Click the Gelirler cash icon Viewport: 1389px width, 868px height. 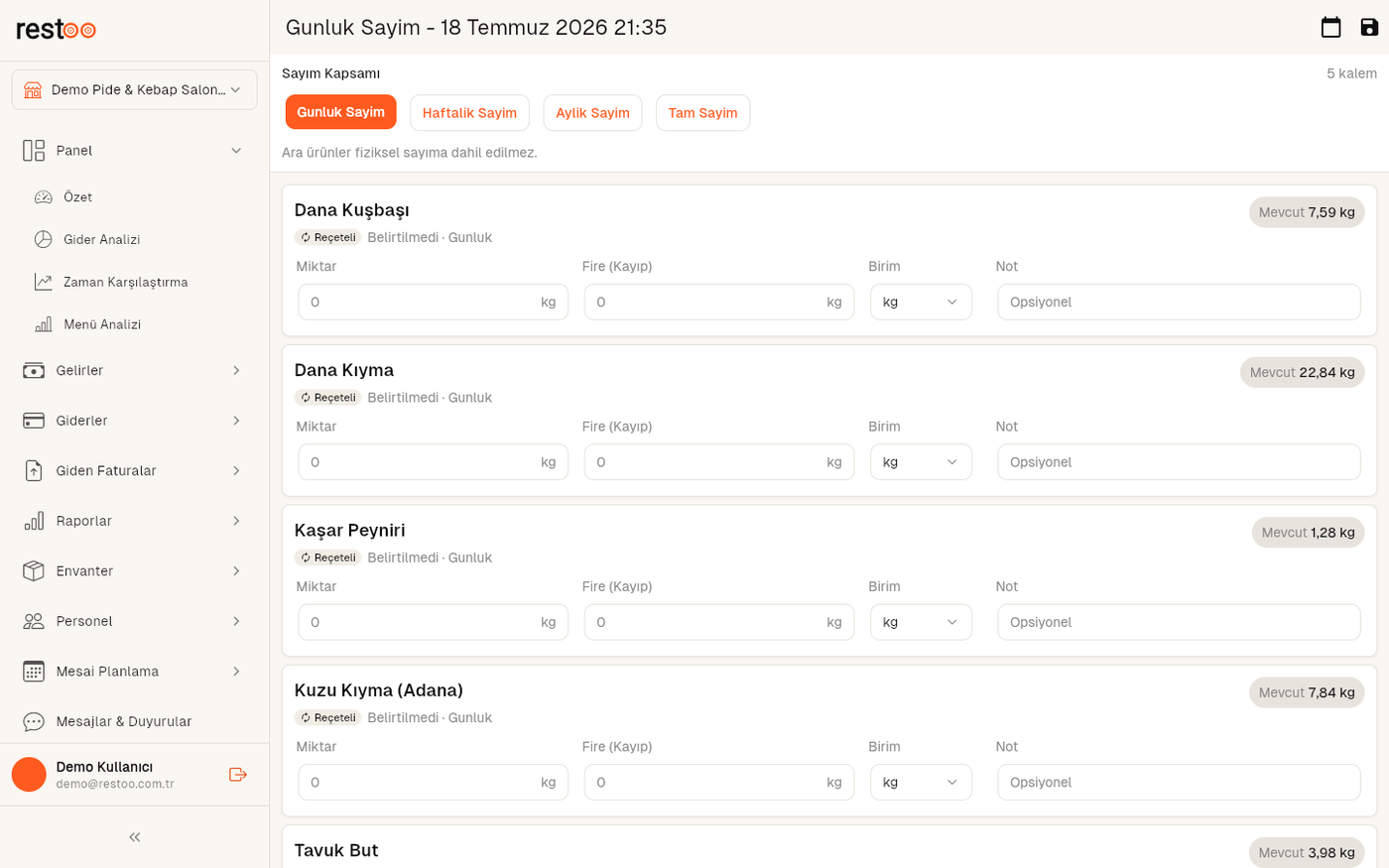coord(34,371)
